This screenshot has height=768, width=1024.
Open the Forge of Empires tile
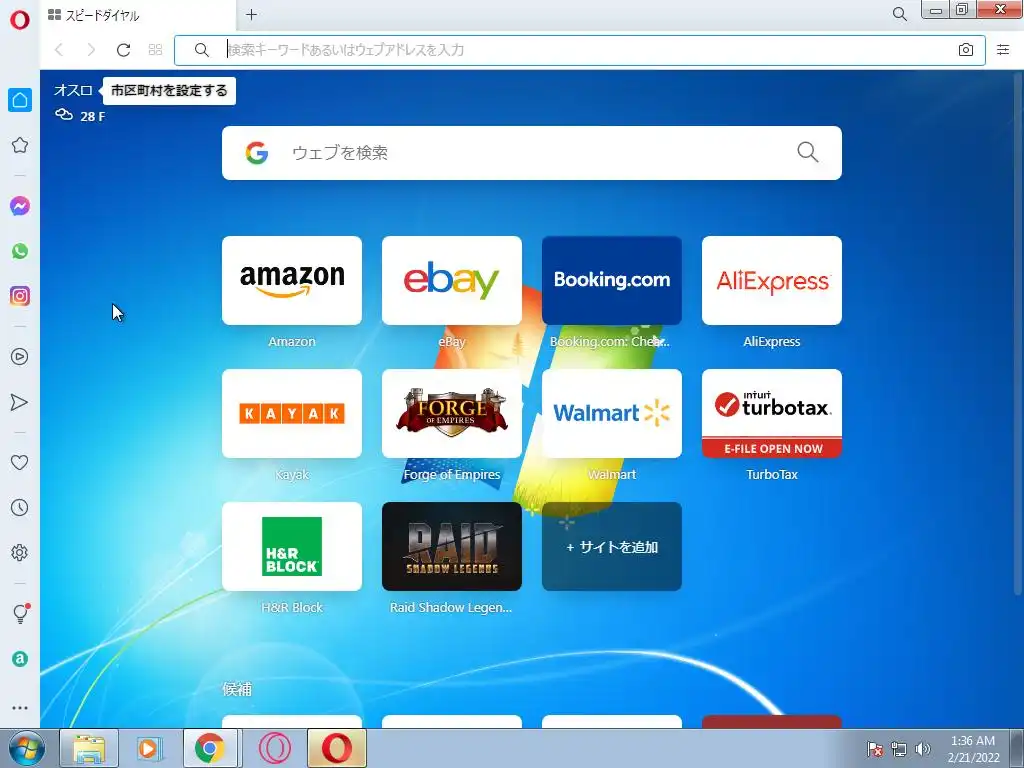pos(452,413)
